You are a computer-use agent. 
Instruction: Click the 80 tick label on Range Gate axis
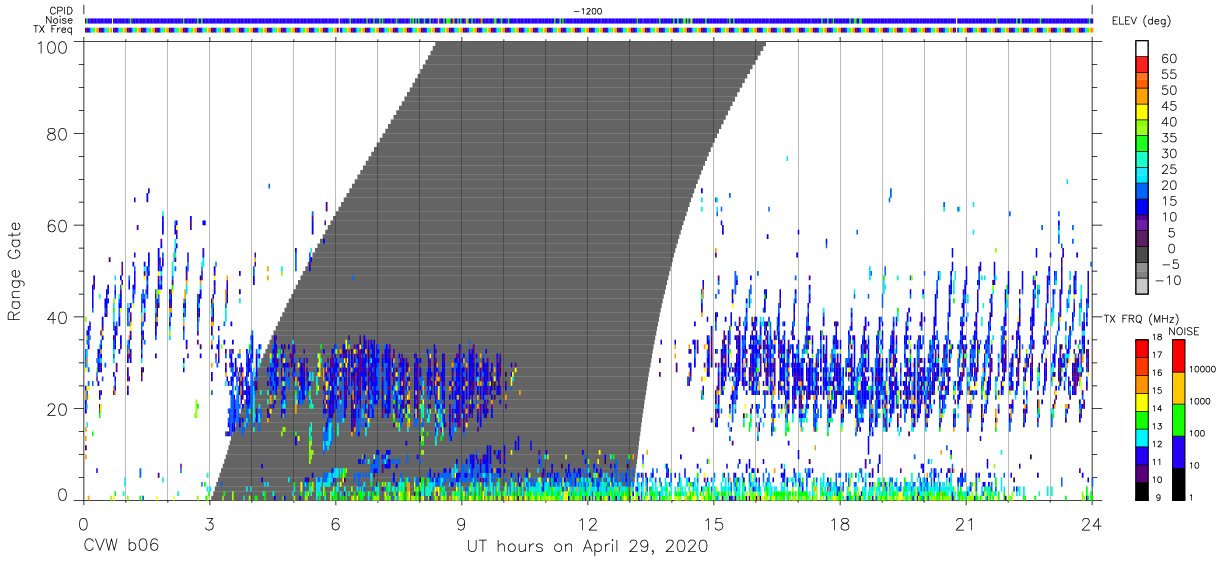coord(57,134)
